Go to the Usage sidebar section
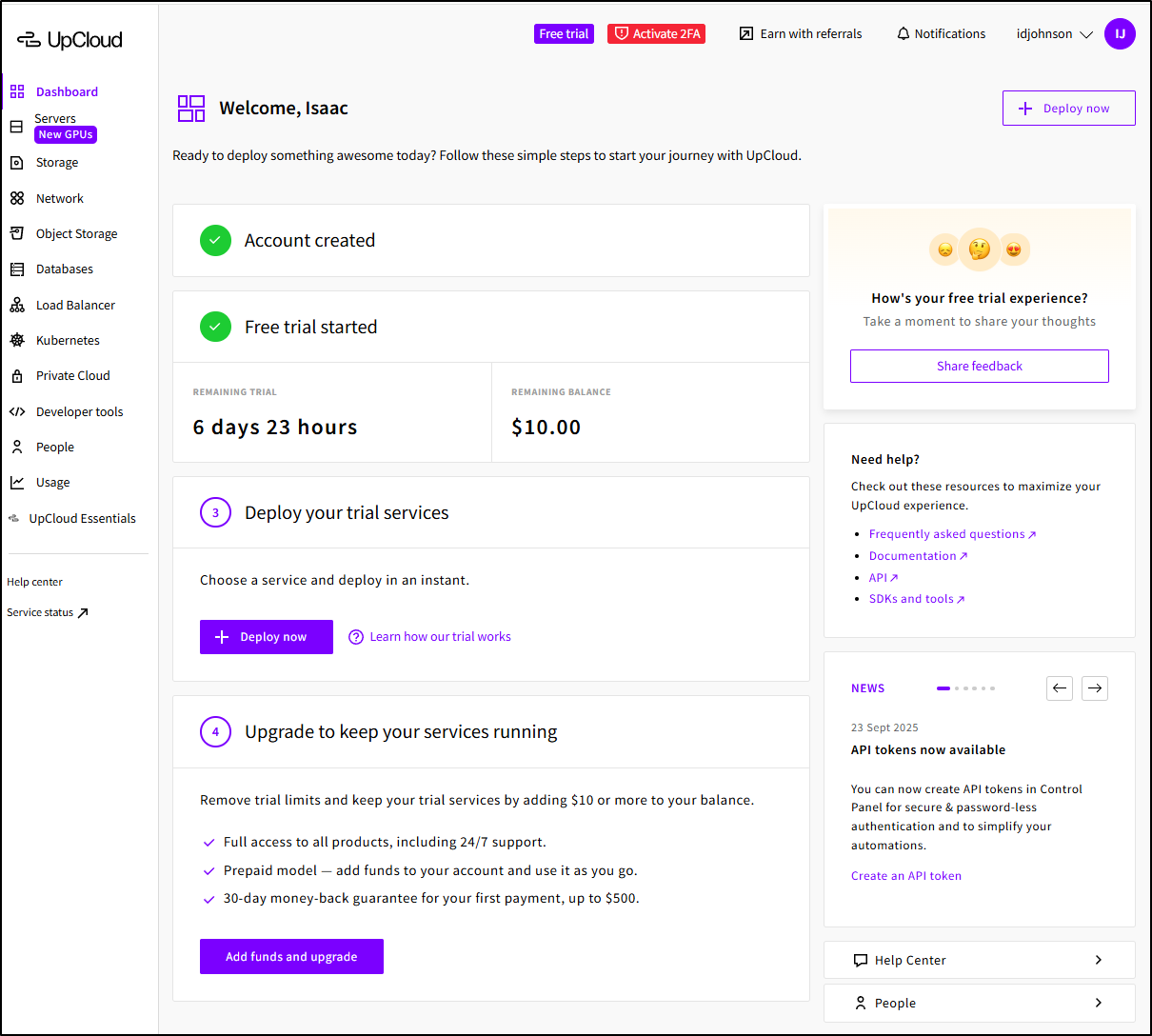Viewport: 1152px width, 1036px height. [x=52, y=483]
